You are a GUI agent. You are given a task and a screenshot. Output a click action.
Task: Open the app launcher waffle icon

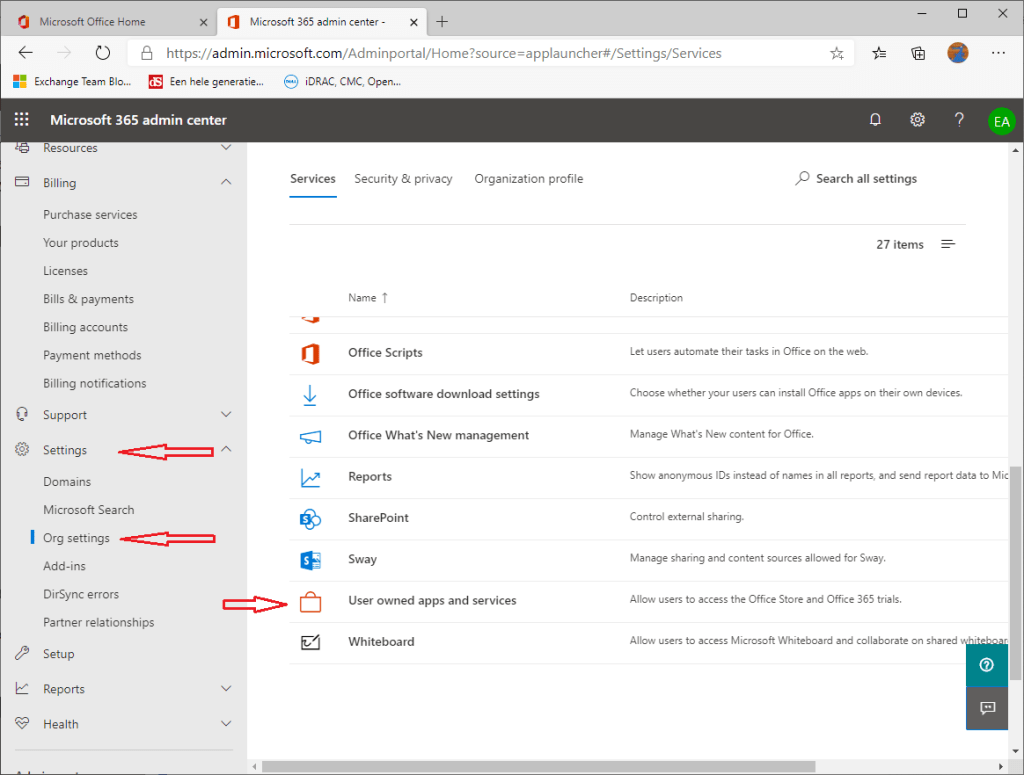click(x=21, y=119)
